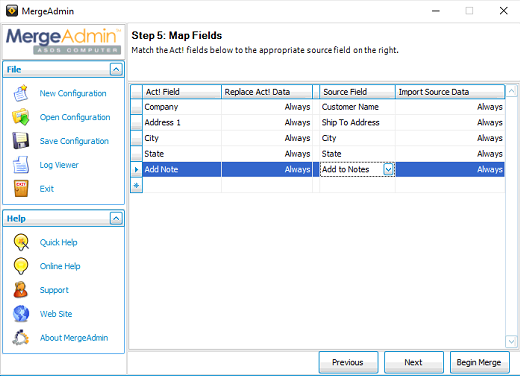Click the New Configuration icon
This screenshot has height=376, width=520.
tap(21, 93)
